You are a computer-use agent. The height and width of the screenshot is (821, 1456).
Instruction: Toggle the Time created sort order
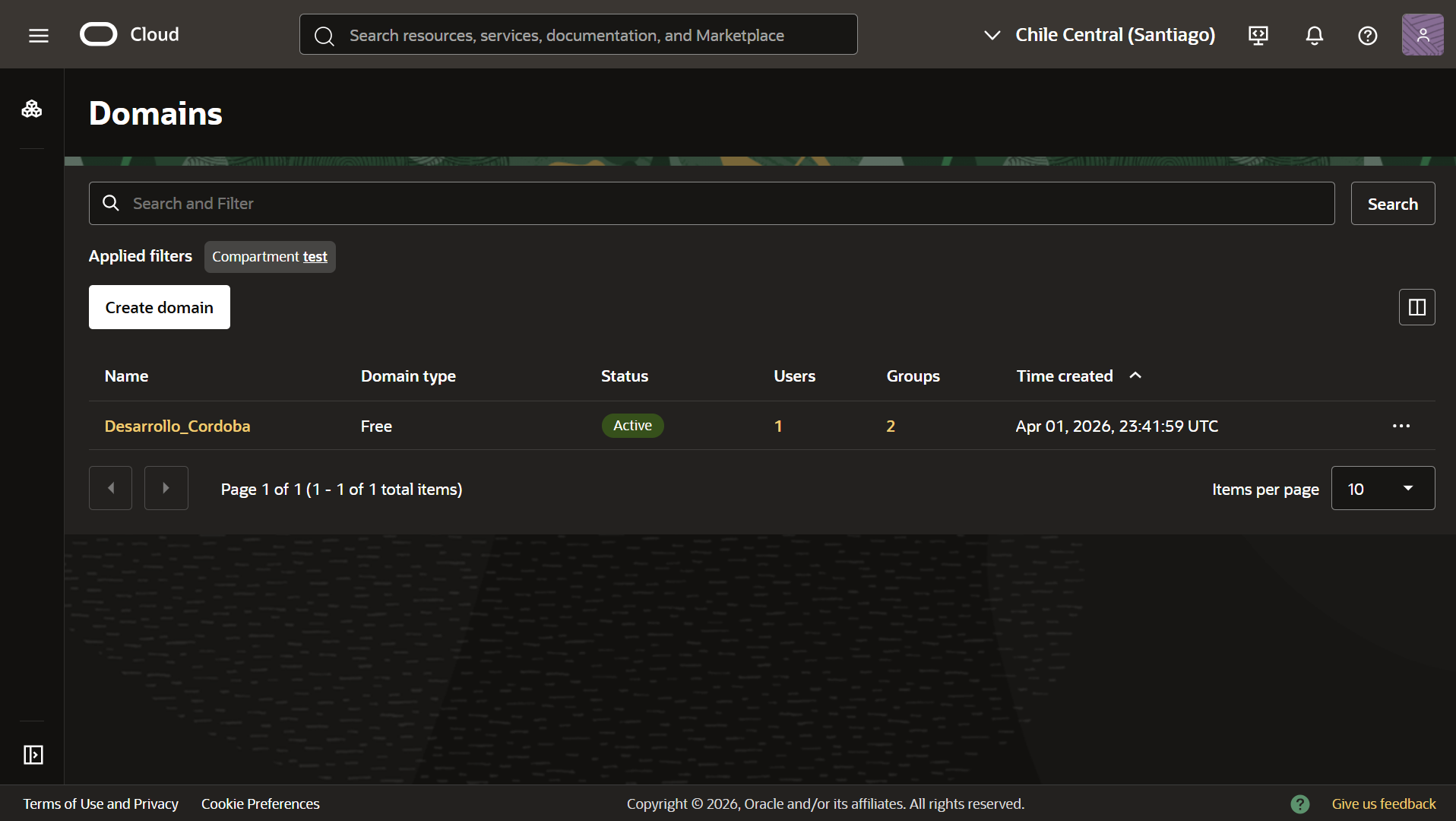[1135, 375]
